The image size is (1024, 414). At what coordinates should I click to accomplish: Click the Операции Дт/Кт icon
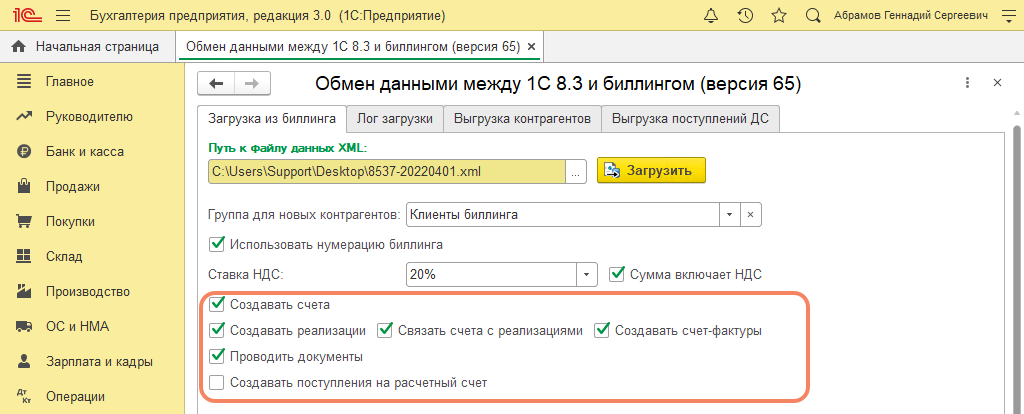tap(24, 396)
